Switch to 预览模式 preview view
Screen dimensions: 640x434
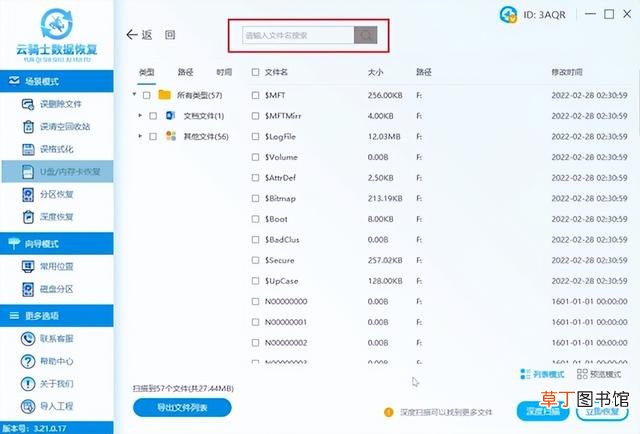599,374
